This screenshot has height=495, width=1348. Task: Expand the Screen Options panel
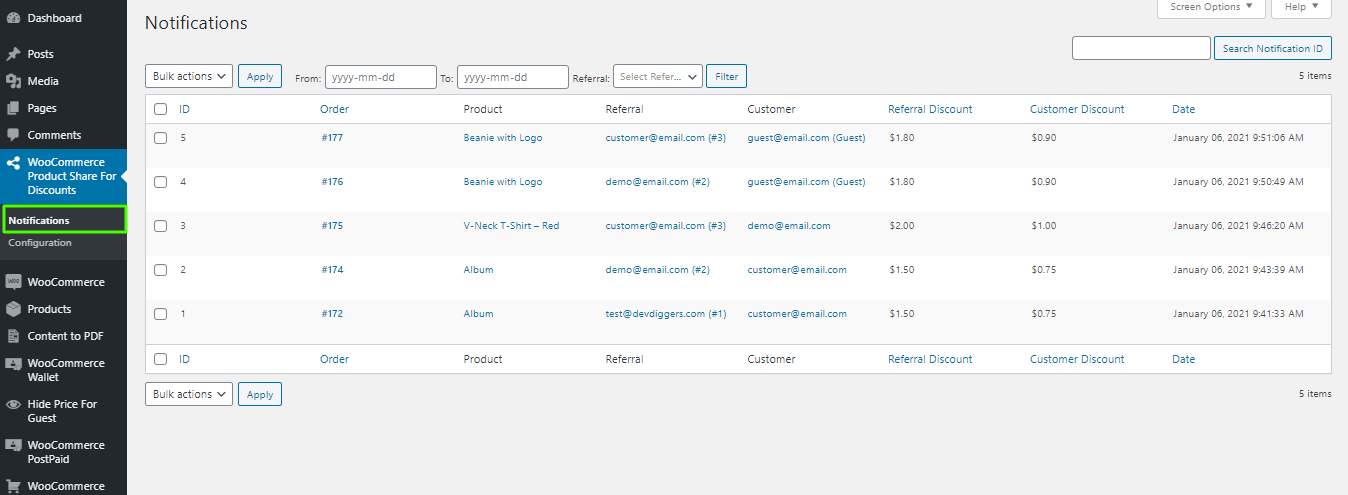1211,7
